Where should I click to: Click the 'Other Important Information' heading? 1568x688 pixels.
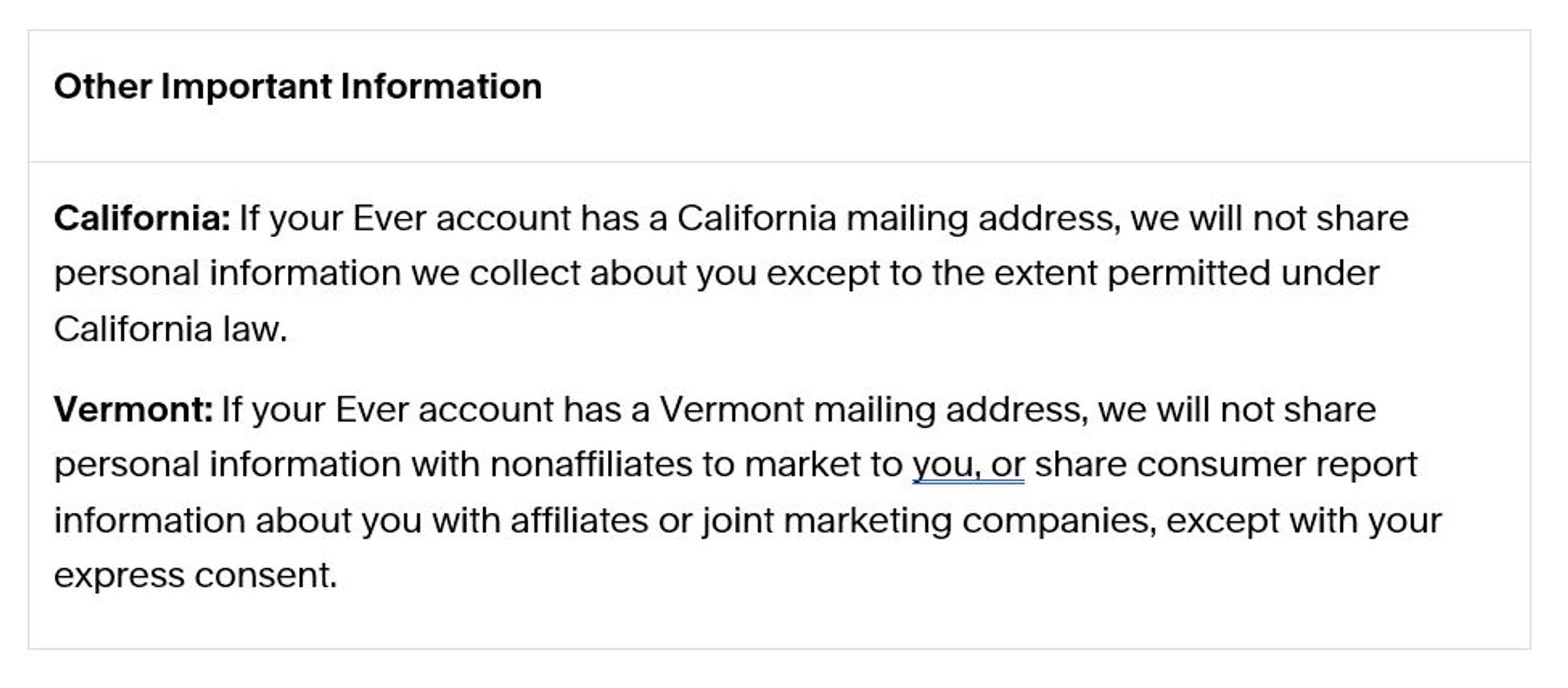[x=298, y=86]
